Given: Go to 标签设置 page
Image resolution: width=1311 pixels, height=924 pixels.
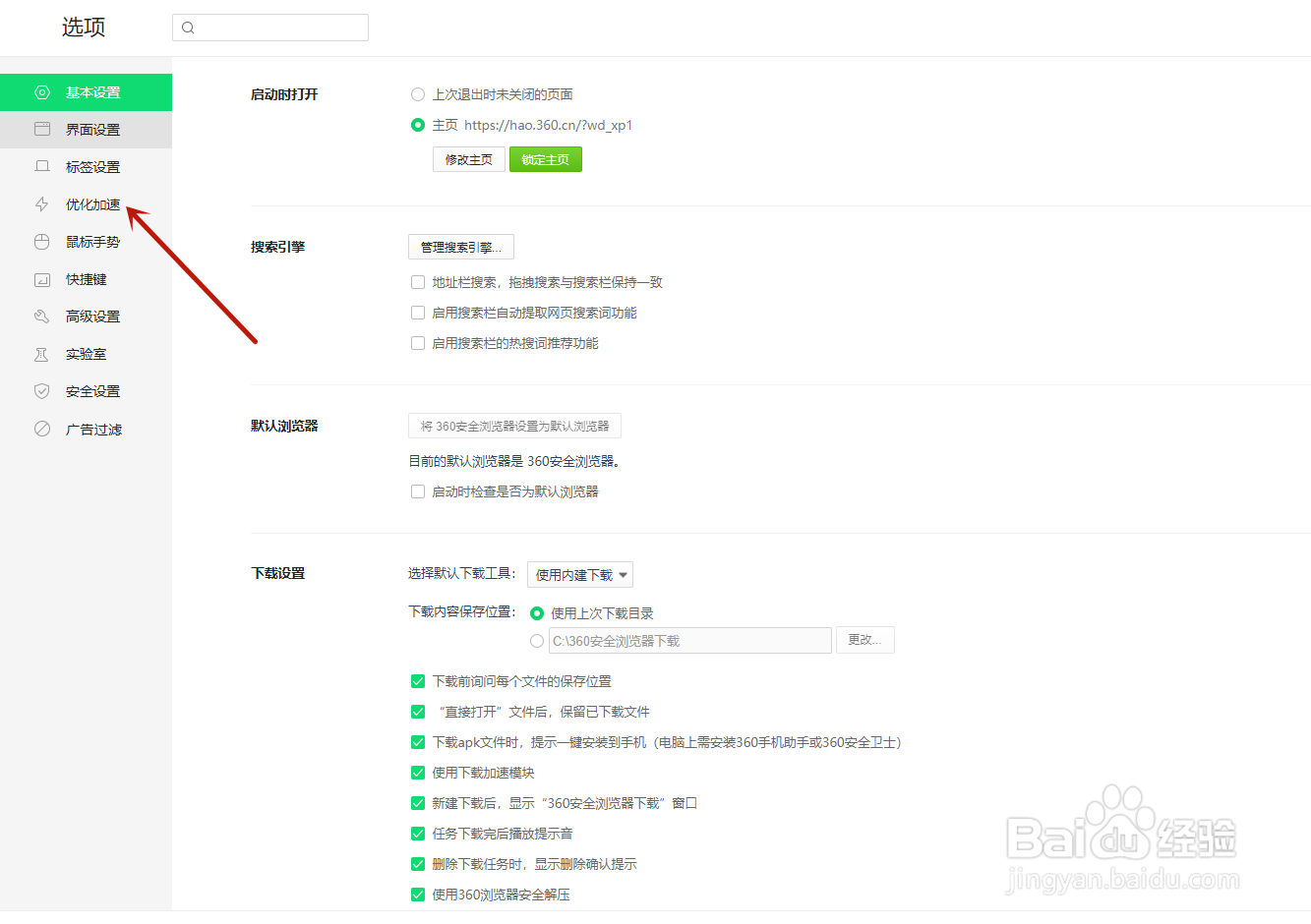Looking at the screenshot, I should pyautogui.click(x=86, y=167).
